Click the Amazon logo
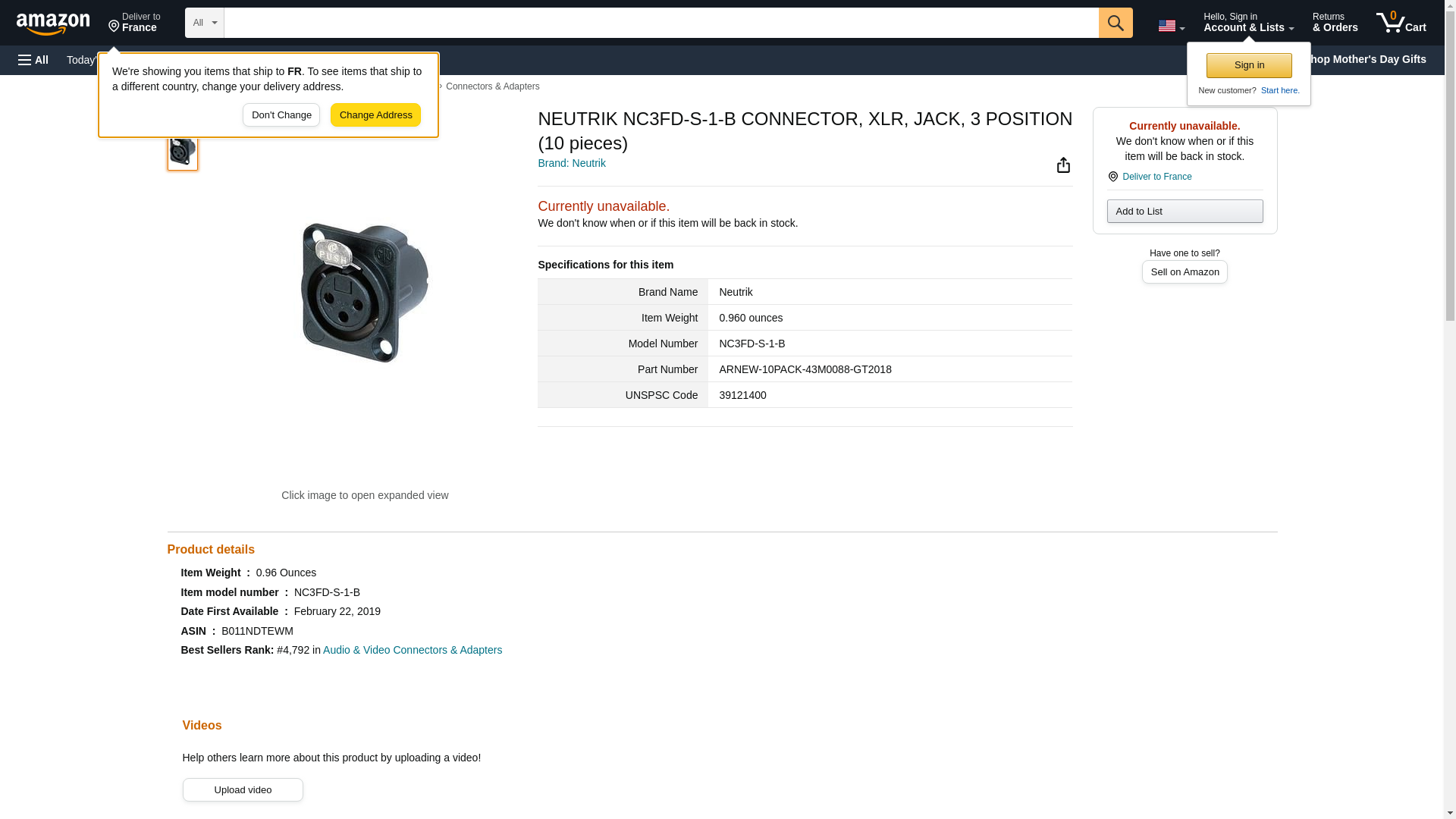The height and width of the screenshot is (819, 1456). [x=53, y=24]
